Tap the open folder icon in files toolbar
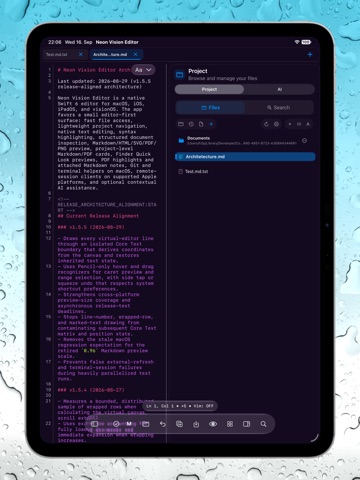This screenshot has height=480, width=360. 181,124
